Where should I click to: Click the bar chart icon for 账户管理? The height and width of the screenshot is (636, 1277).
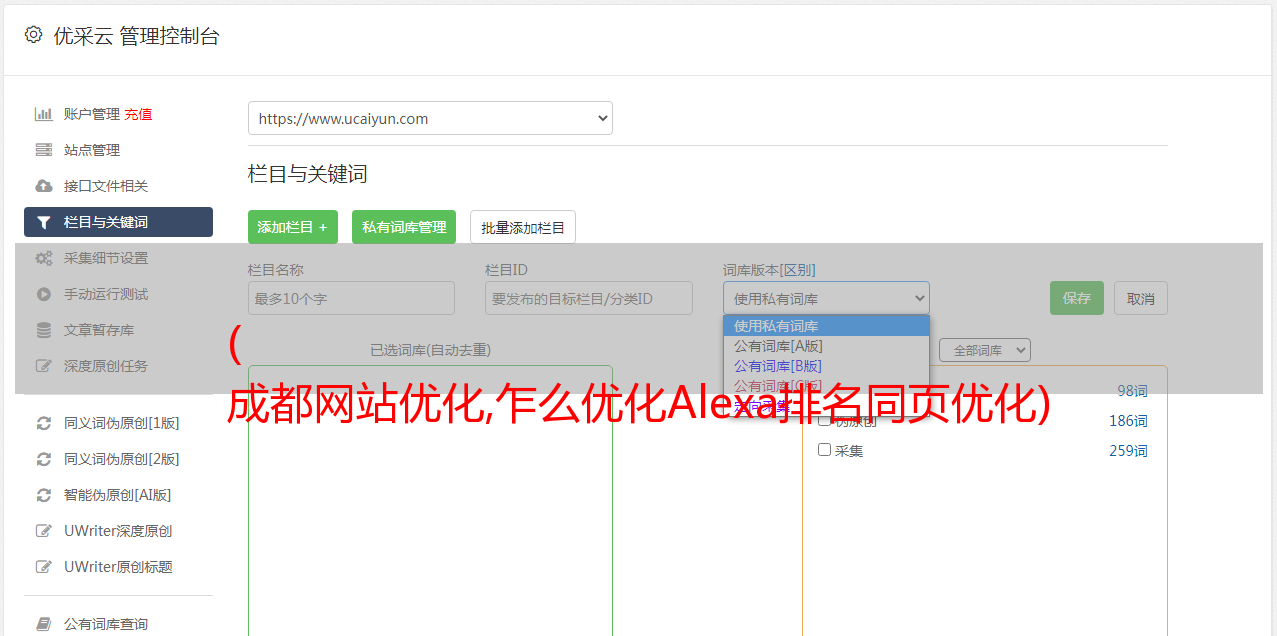click(44, 114)
